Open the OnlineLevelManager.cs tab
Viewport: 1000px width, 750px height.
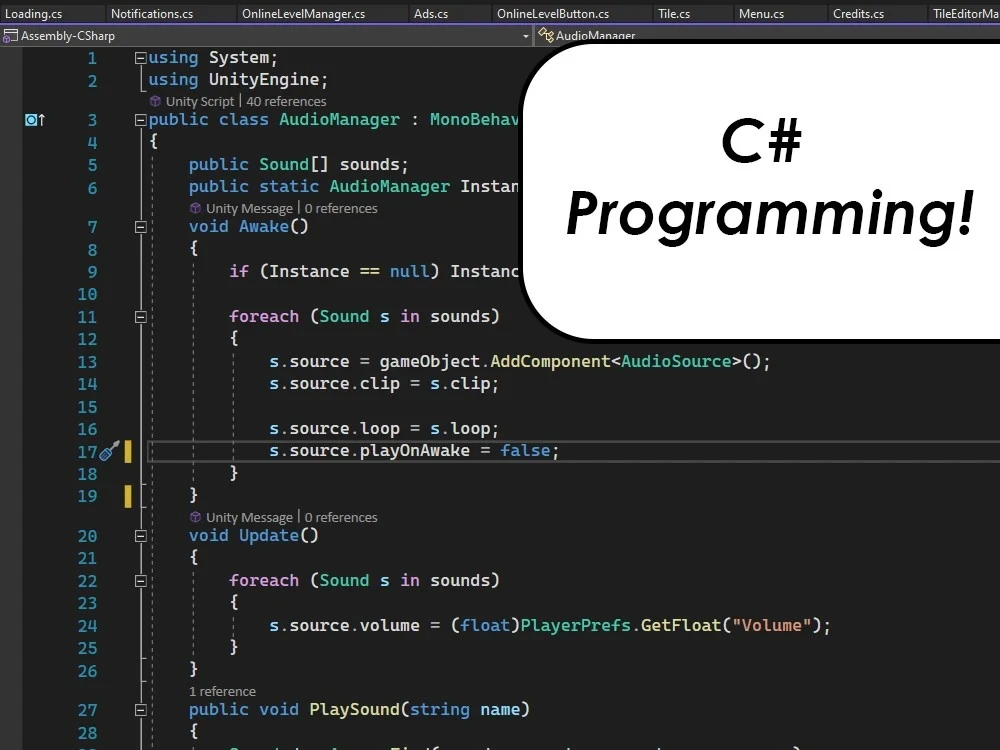tap(304, 13)
